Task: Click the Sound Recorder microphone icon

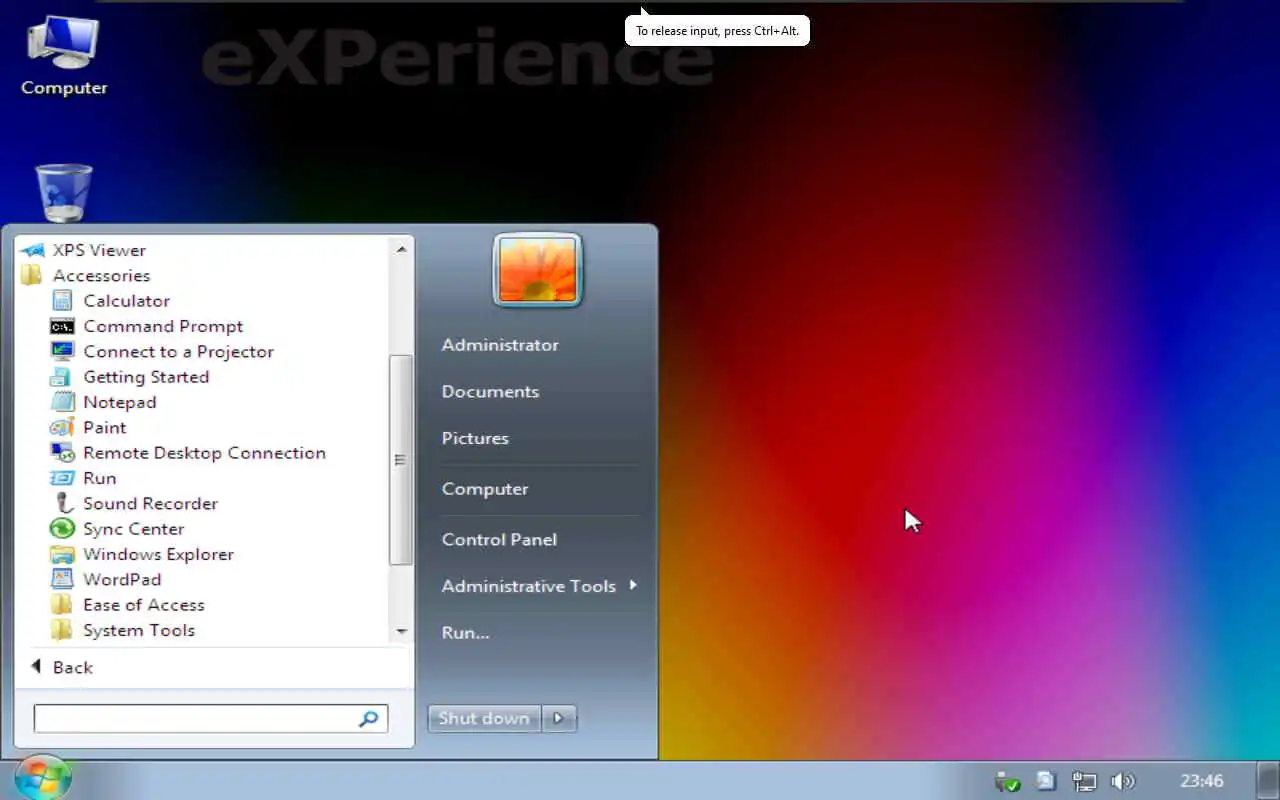Action: [64, 503]
